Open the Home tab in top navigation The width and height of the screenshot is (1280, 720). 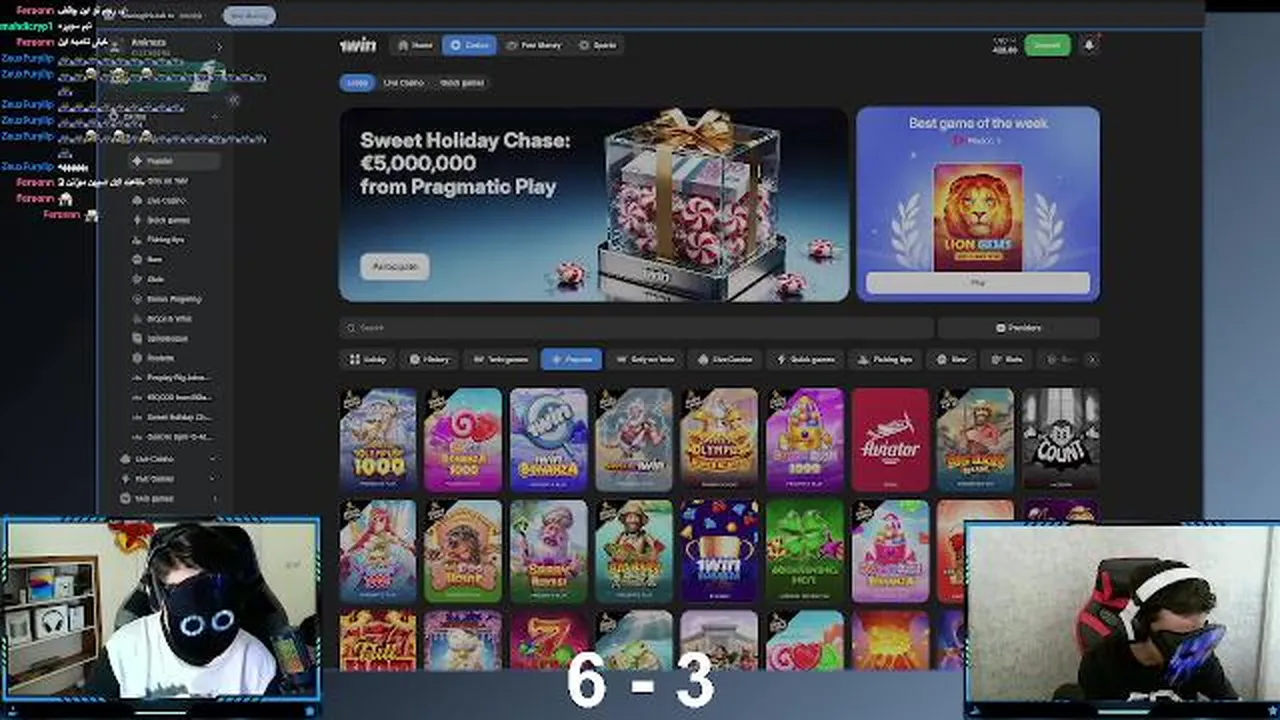tap(415, 45)
